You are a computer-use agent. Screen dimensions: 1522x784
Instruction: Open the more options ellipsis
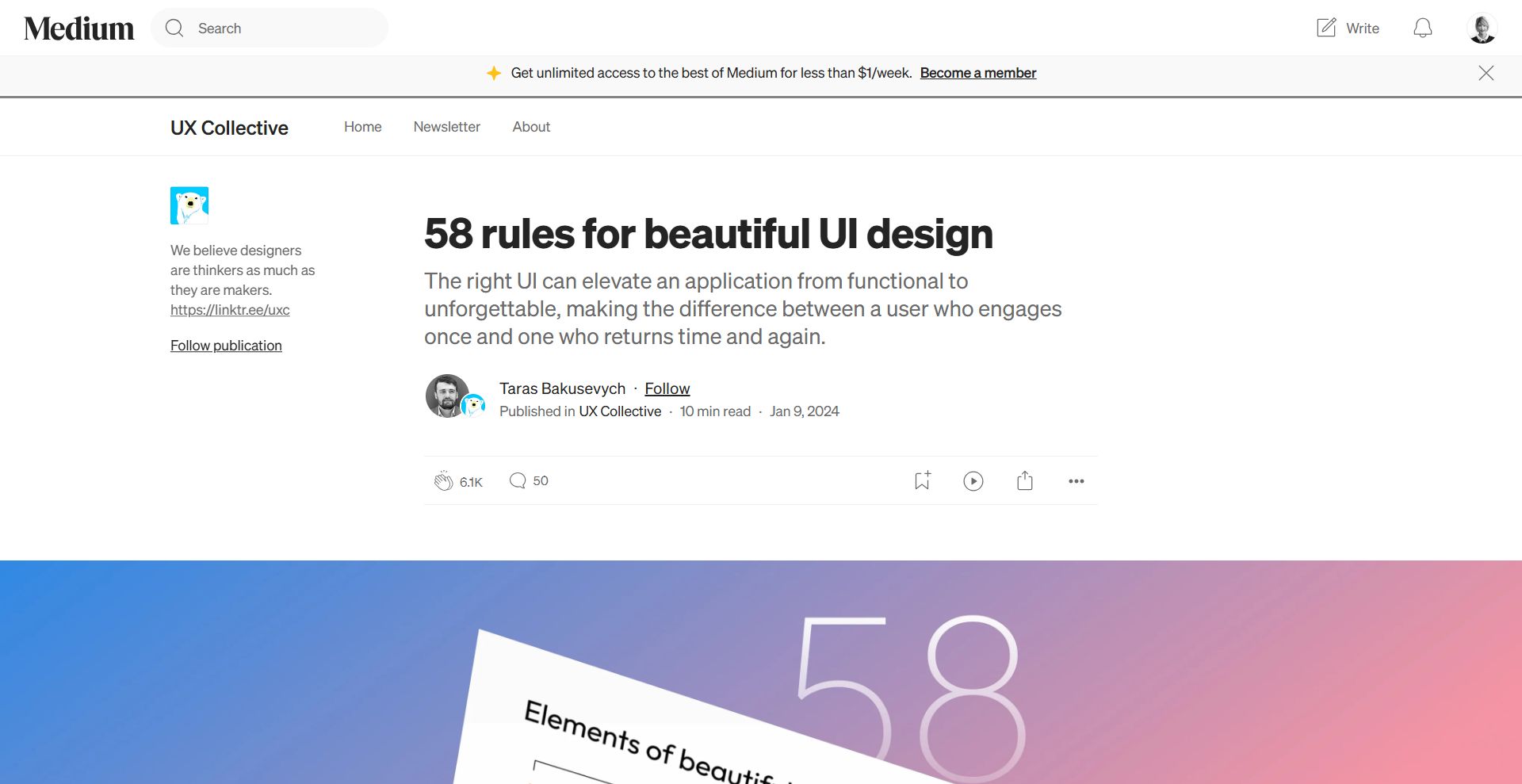coord(1076,481)
